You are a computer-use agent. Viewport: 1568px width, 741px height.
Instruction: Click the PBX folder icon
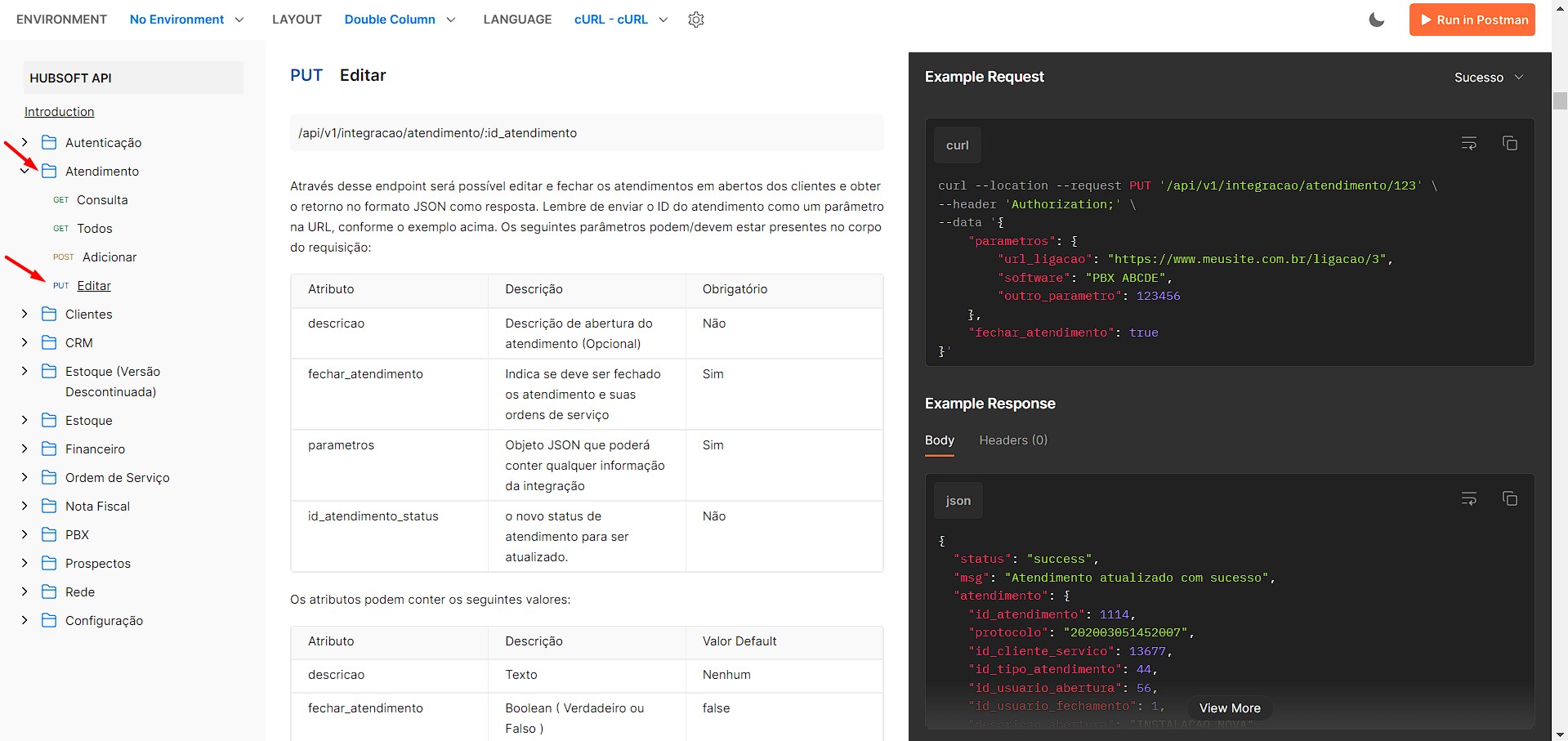(x=49, y=534)
